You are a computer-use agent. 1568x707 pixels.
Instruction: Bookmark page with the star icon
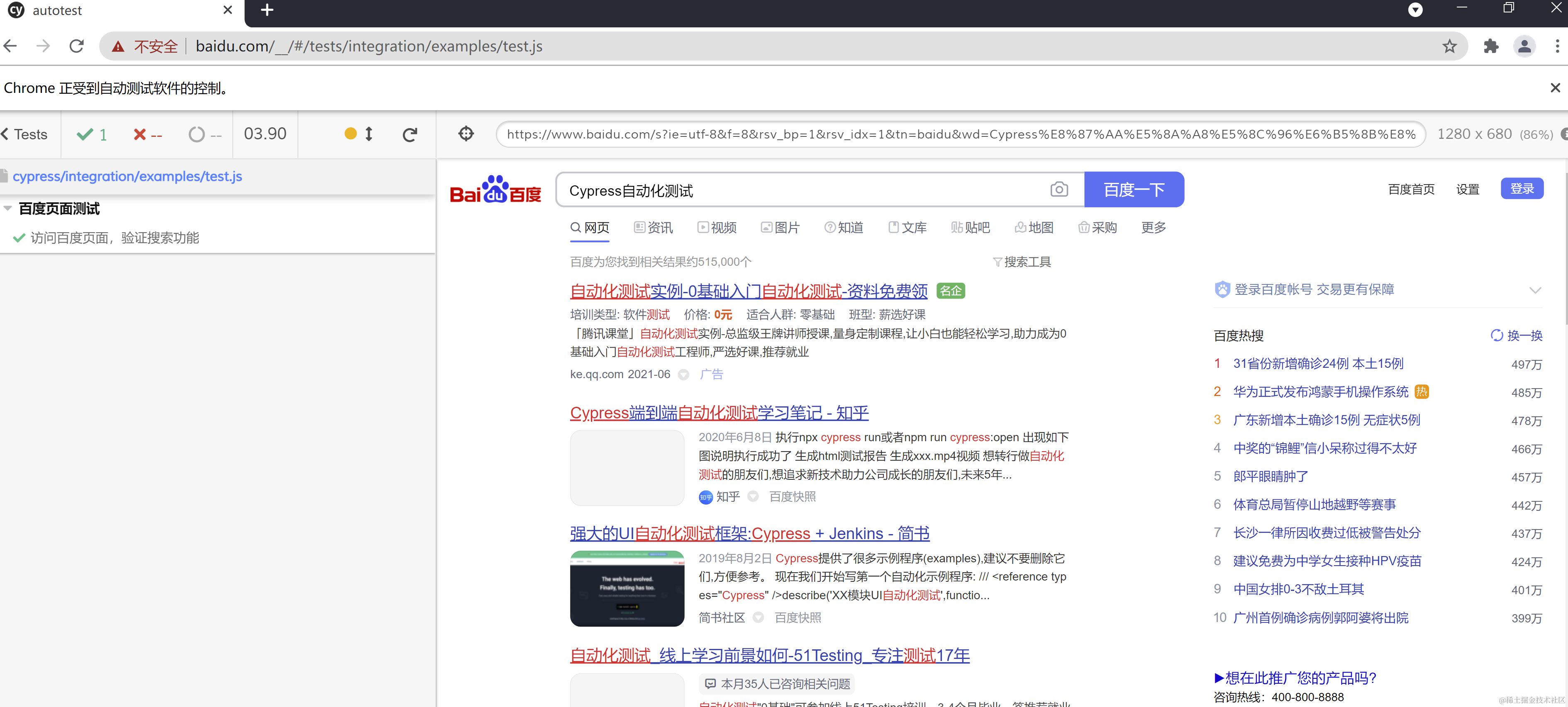[1449, 46]
